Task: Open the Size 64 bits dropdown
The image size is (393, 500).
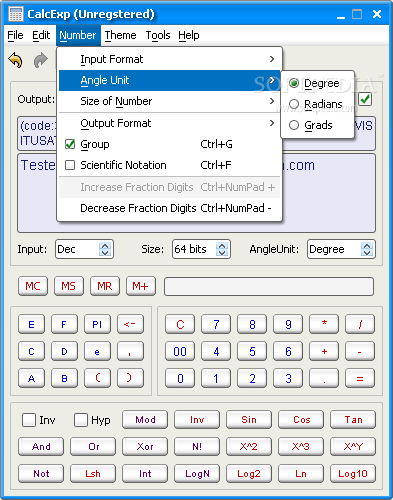Action: pos(222,249)
